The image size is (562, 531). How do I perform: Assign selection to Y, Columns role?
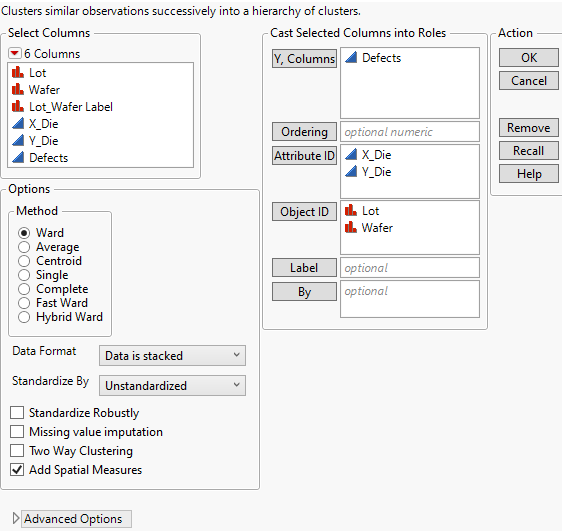coord(304,58)
